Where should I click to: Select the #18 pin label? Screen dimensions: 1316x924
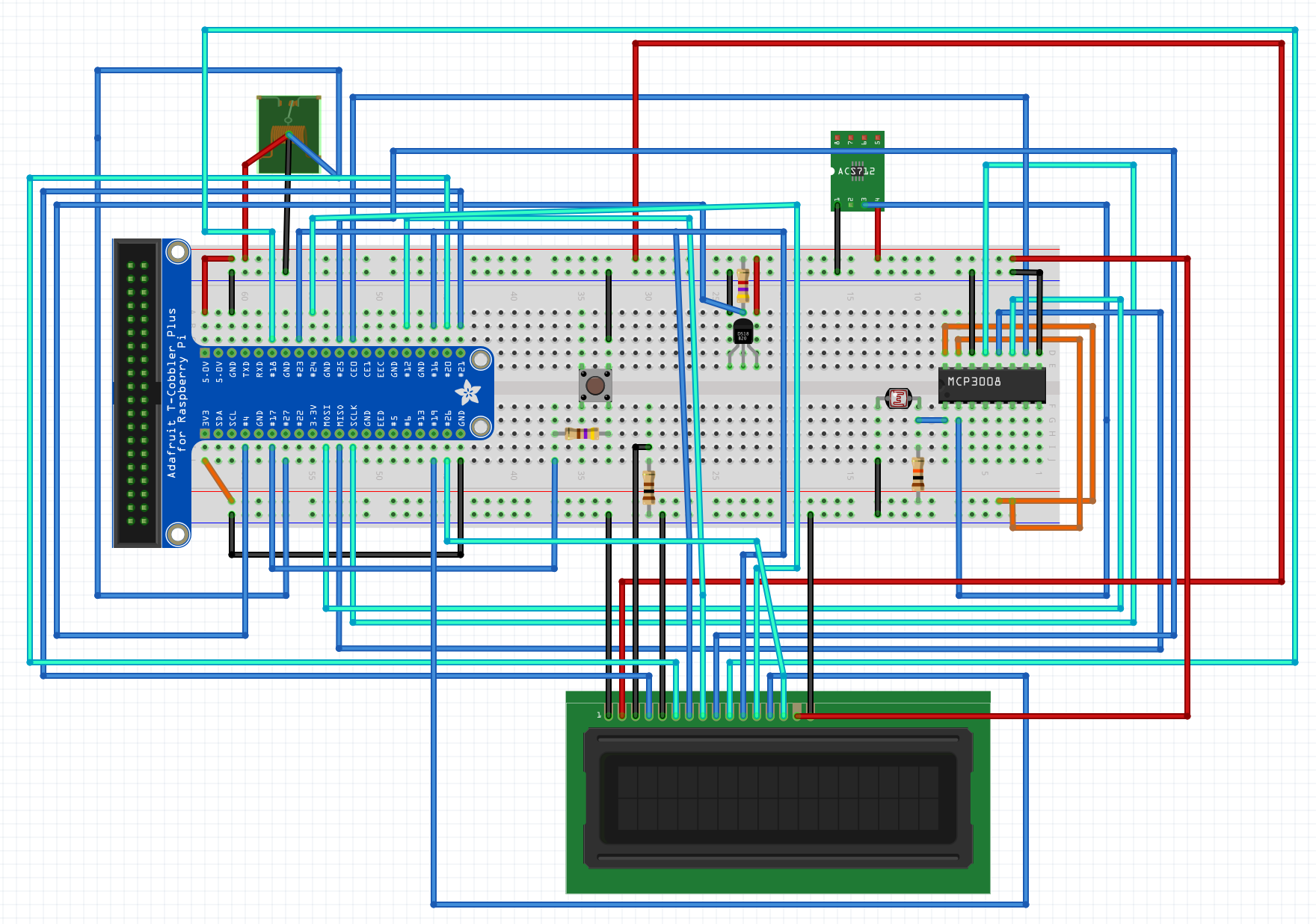[272, 368]
